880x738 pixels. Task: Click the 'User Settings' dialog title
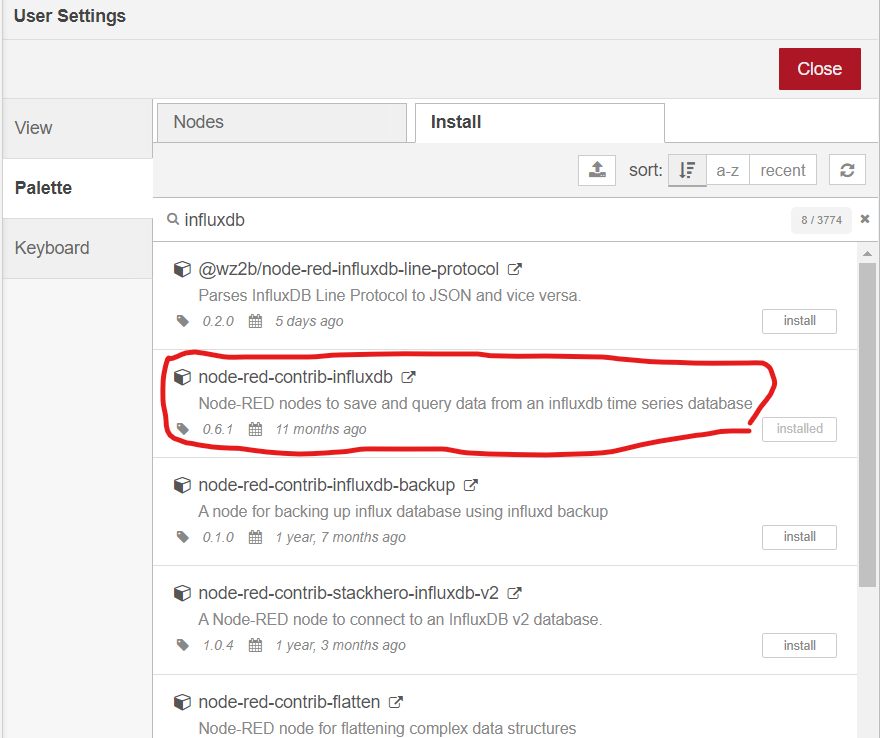(x=70, y=16)
